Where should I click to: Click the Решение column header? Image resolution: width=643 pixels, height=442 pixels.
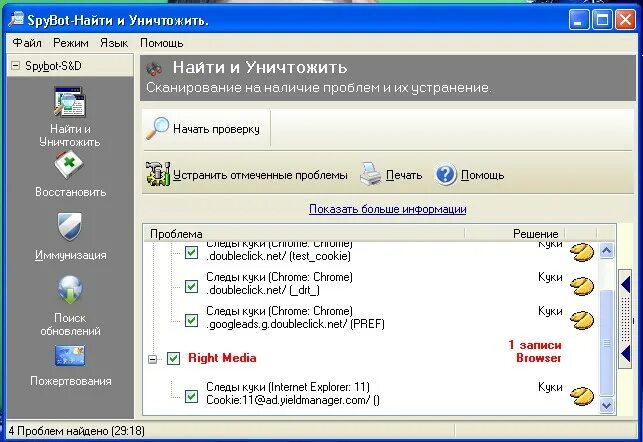point(515,234)
